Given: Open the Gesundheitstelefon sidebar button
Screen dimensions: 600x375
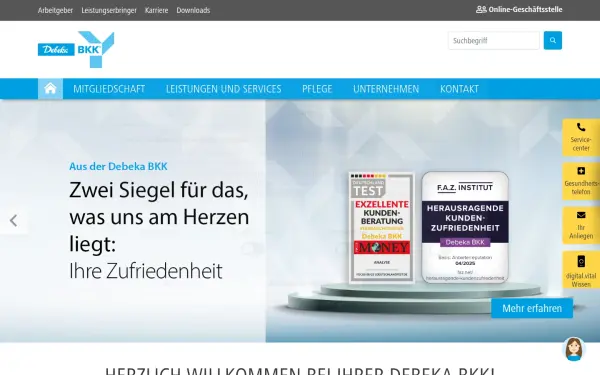Looking at the screenshot, I should tap(581, 181).
